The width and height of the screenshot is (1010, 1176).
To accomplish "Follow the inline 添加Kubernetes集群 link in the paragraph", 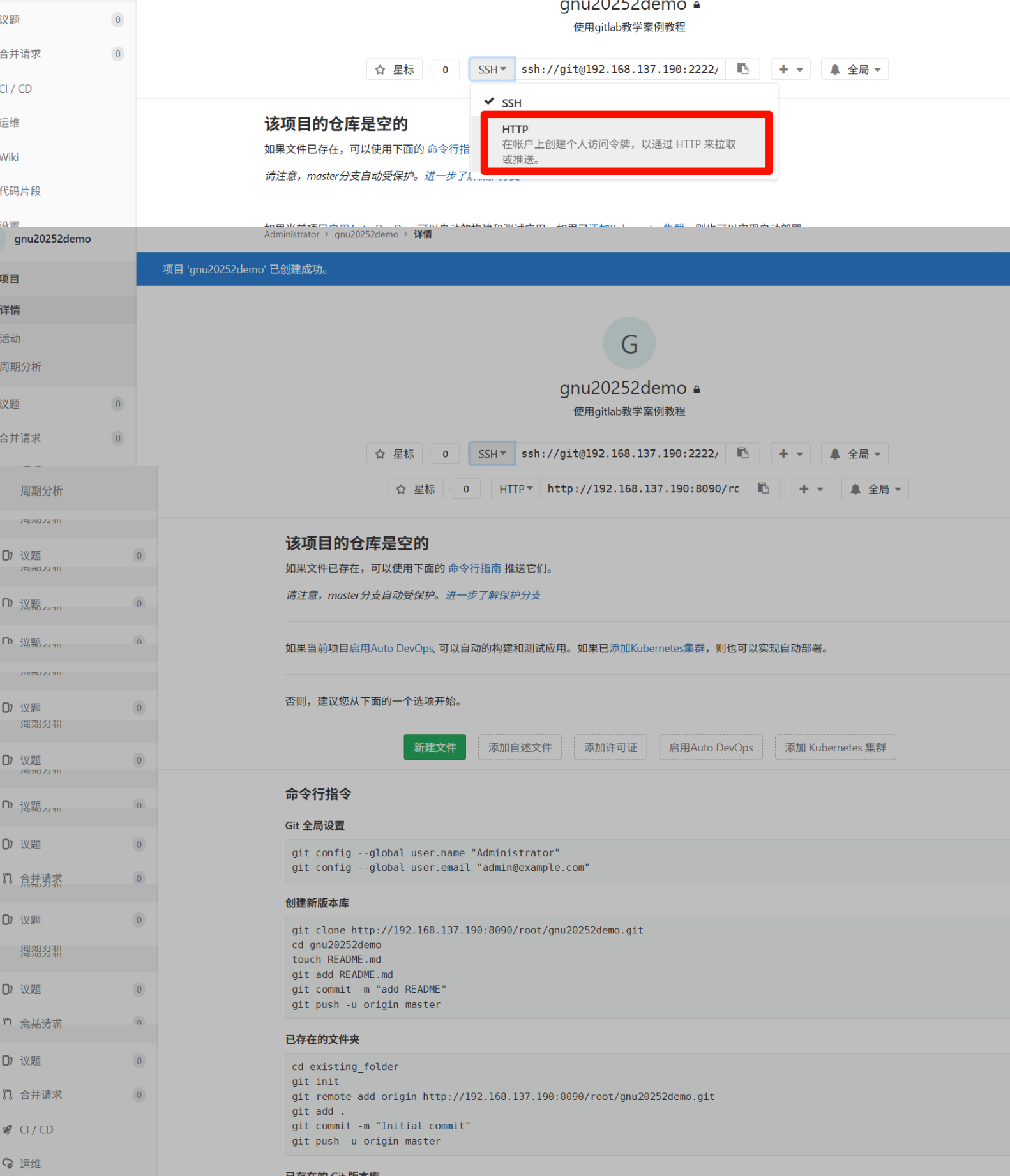I will (657, 648).
